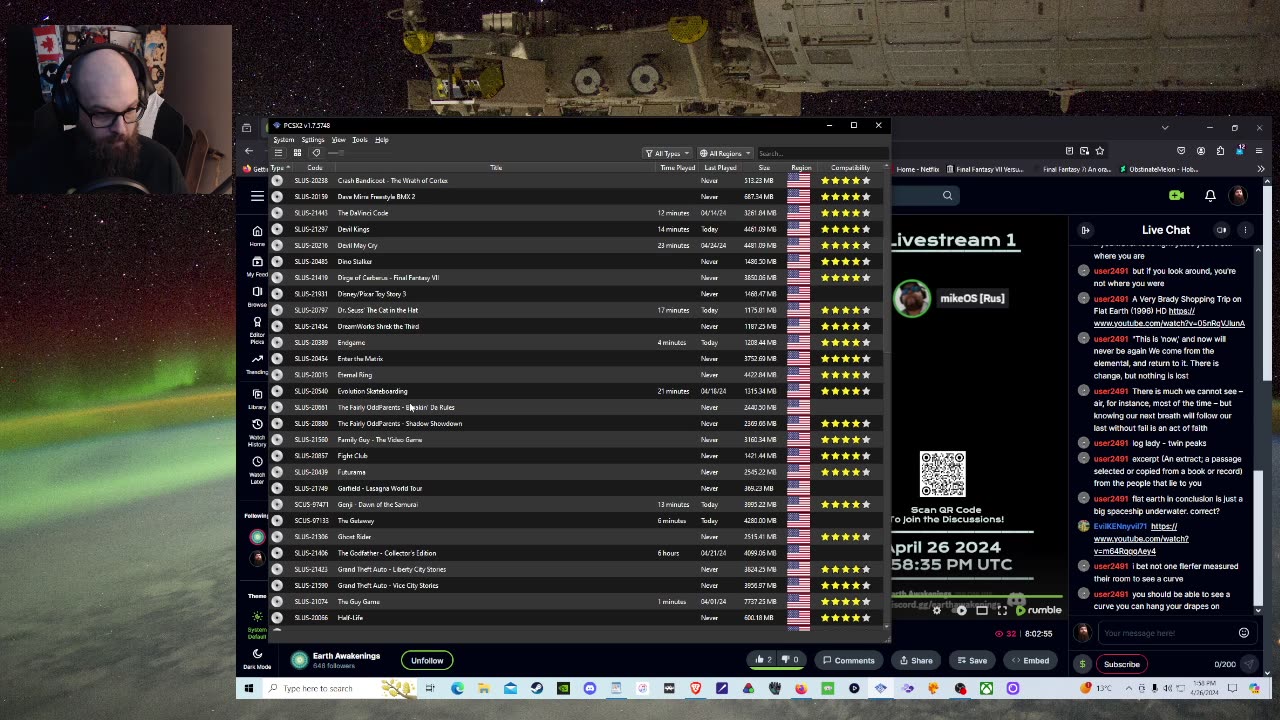Select Devil May Cry in the game list

[x=575, y=245]
